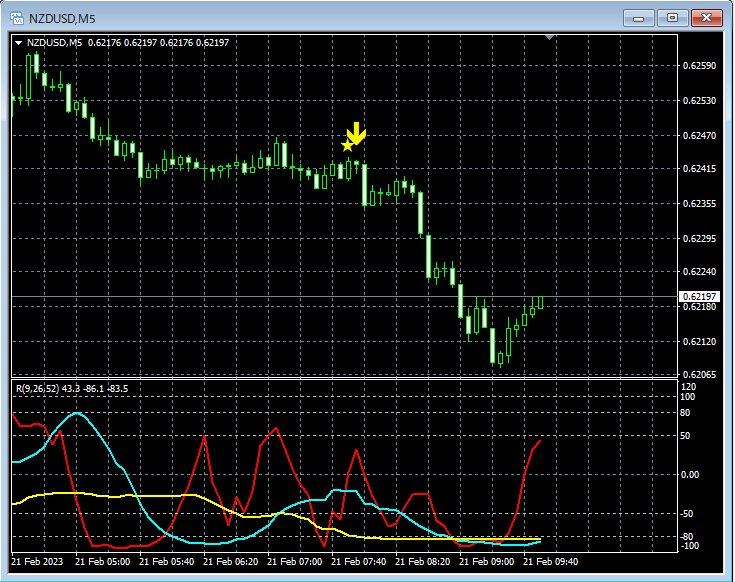
Task: Click price scale value 0.62590
Action: click(x=699, y=66)
